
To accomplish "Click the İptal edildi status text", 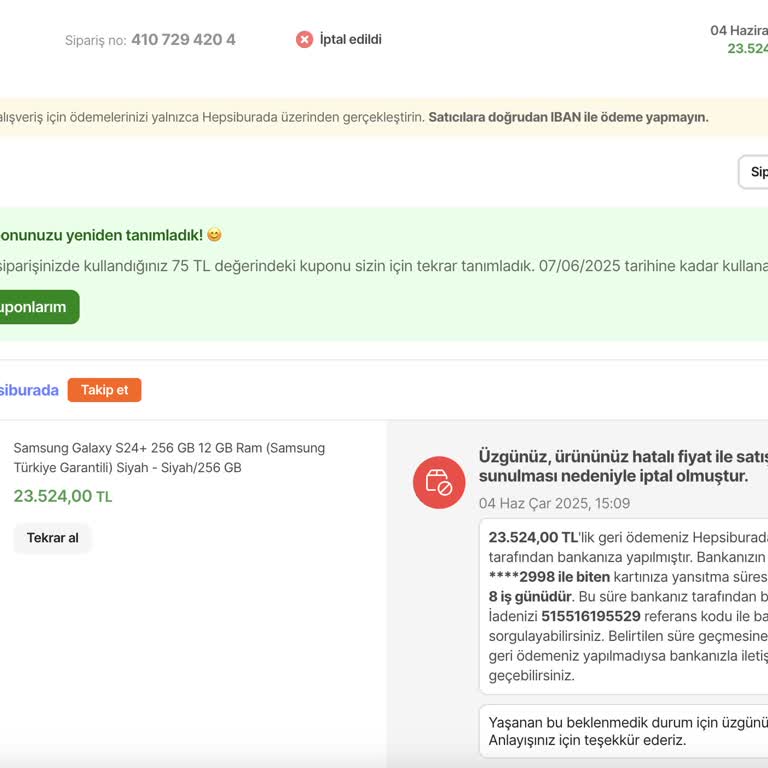I will coord(351,39).
